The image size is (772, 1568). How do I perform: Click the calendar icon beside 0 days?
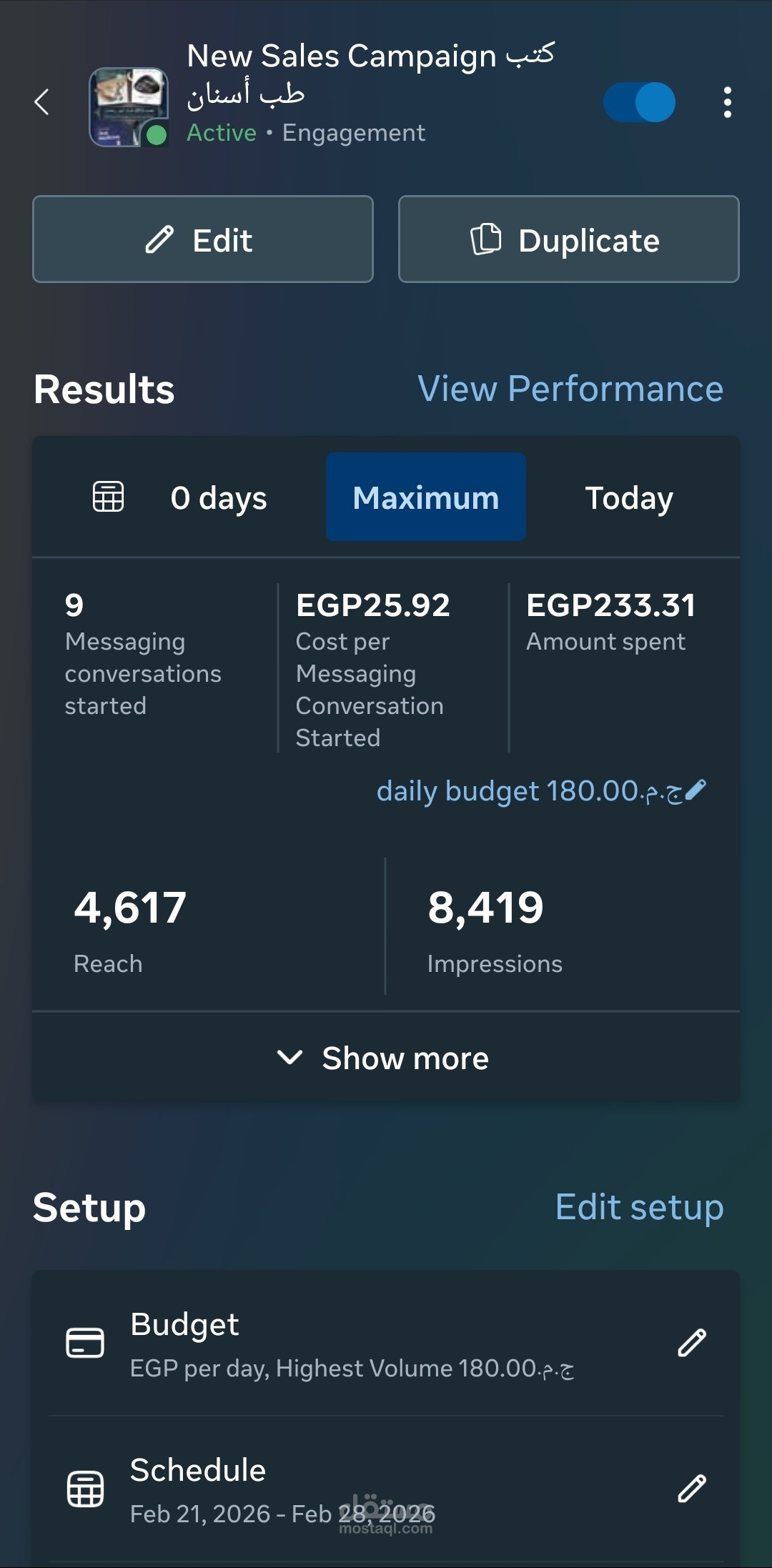109,497
